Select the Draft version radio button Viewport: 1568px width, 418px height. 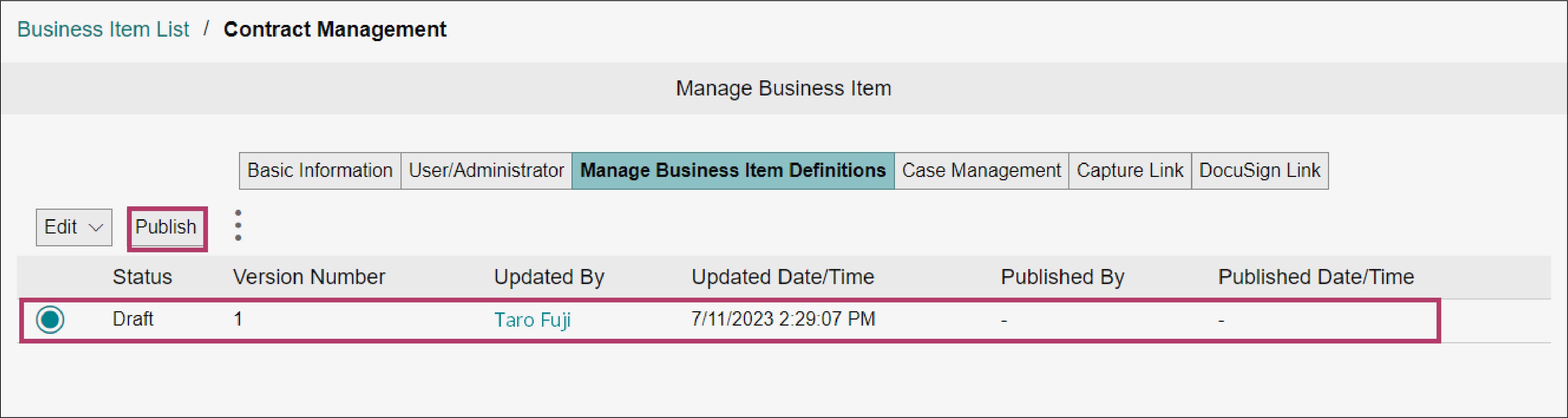tap(50, 320)
